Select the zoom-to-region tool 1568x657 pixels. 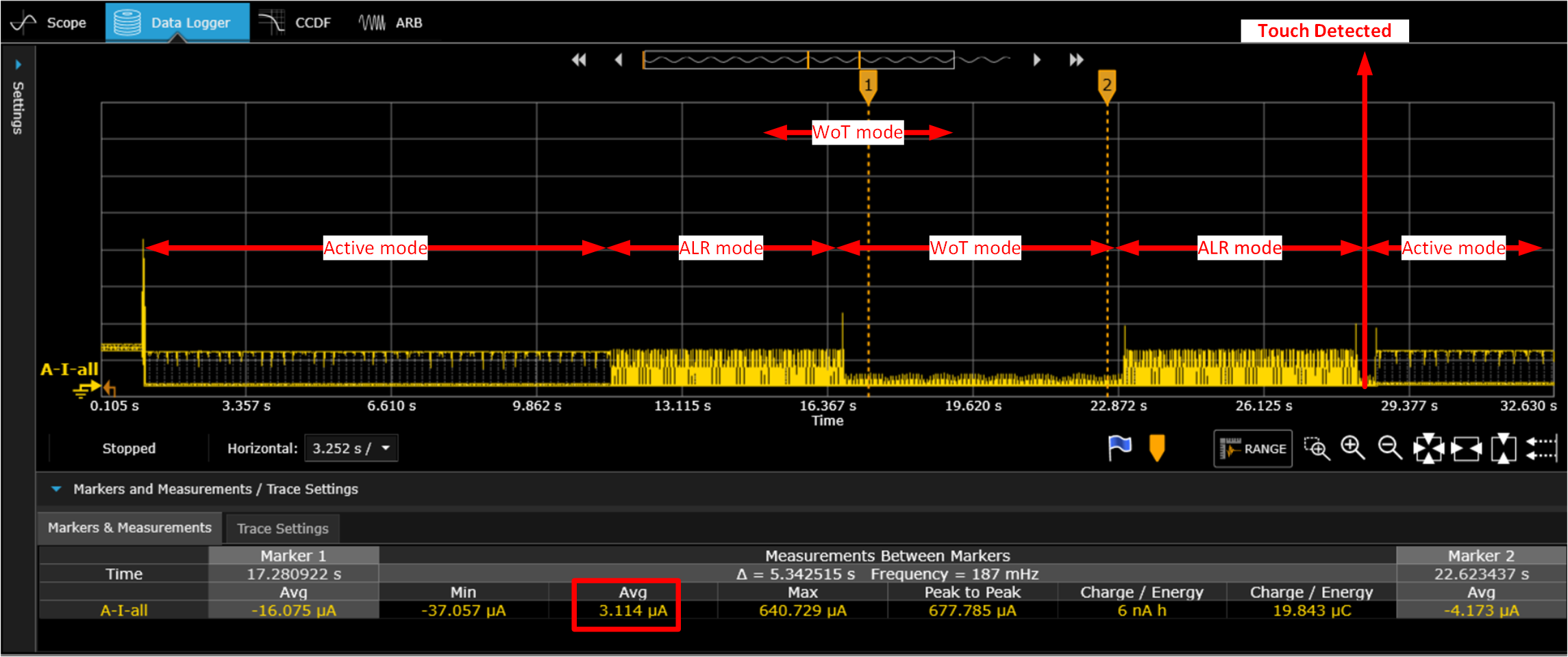[x=1317, y=449]
